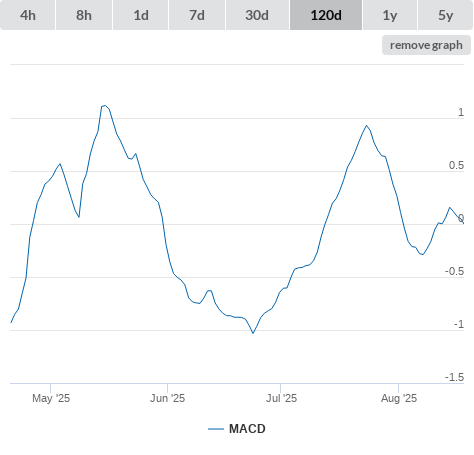Click the highest MACD peak in mid-May
The image size is (474, 455).
tap(105, 106)
